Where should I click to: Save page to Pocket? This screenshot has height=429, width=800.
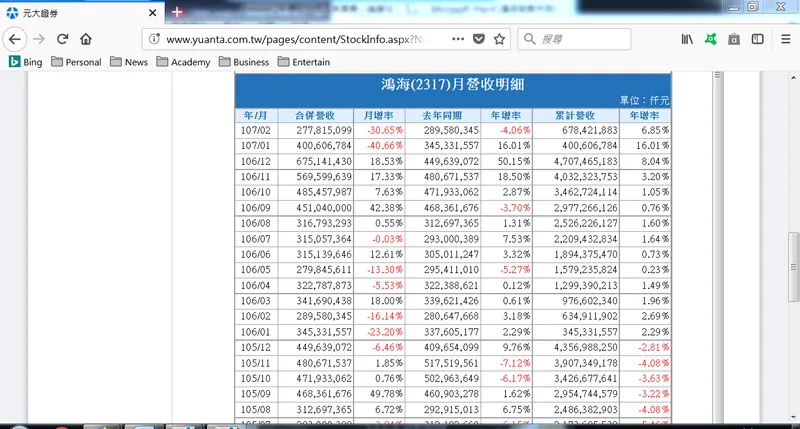[x=479, y=39]
